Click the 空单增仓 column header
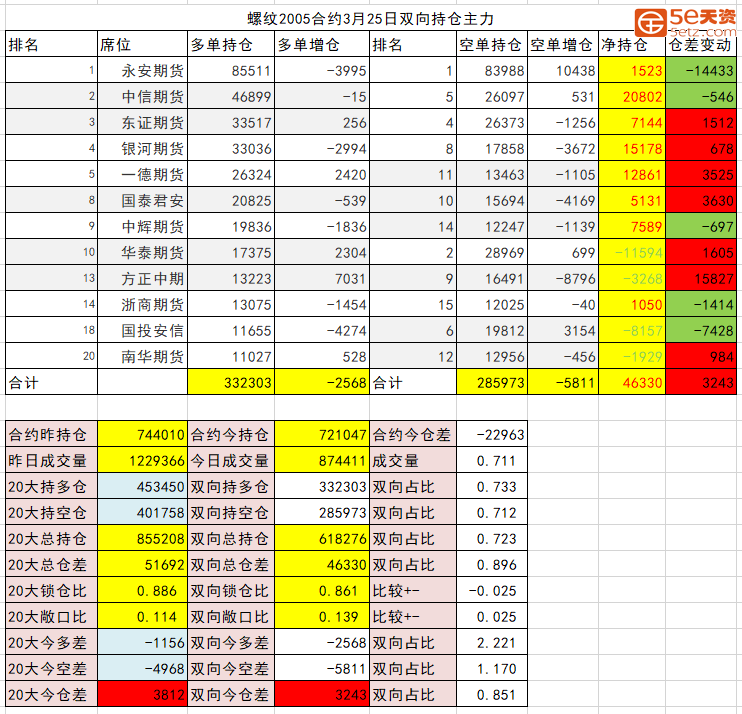Image resolution: width=742 pixels, height=714 pixels. [562, 45]
